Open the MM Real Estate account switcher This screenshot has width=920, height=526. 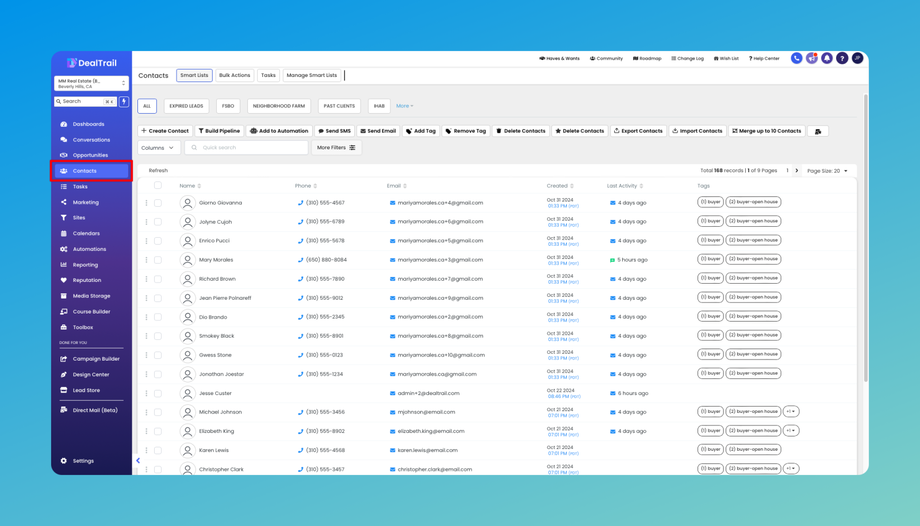[x=91, y=84]
